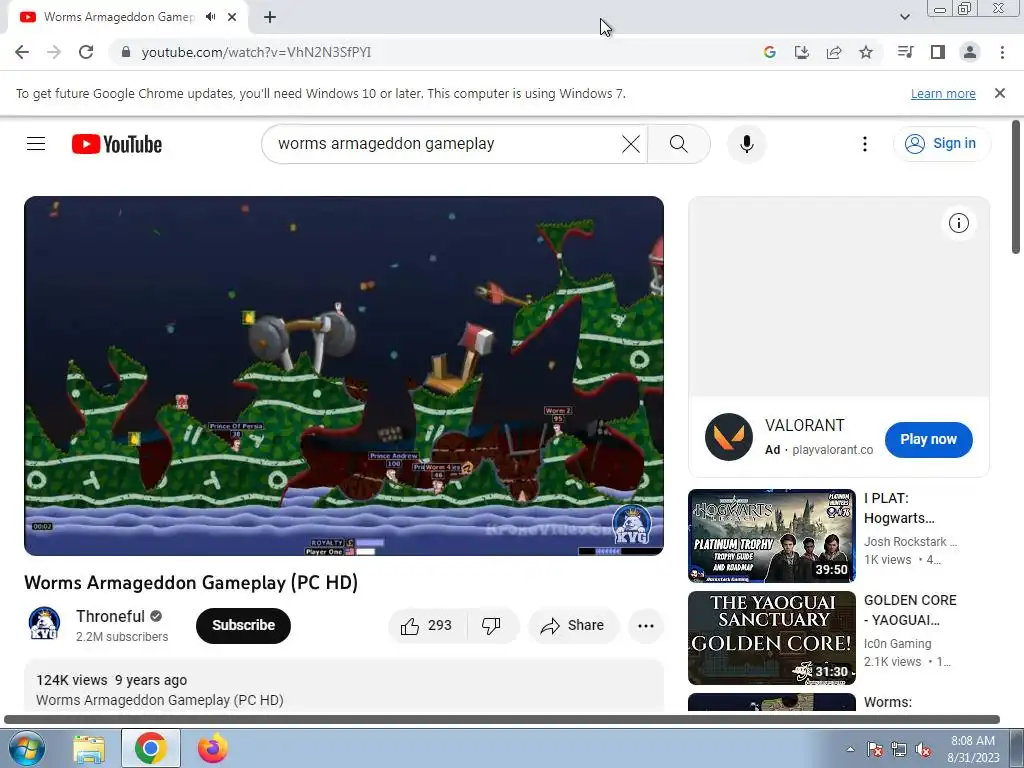Subscribe to the Throneful channel
Viewport: 1024px width, 768px height.
(243, 626)
